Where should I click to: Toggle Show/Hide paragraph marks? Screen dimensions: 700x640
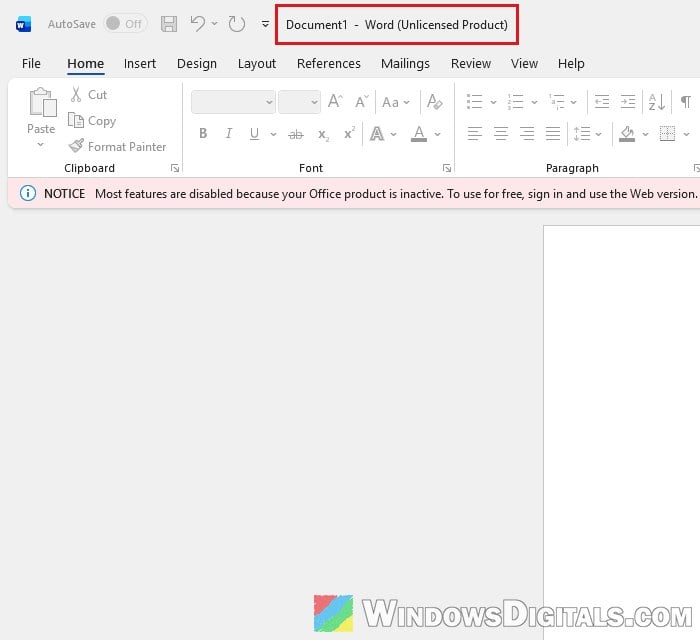point(686,102)
